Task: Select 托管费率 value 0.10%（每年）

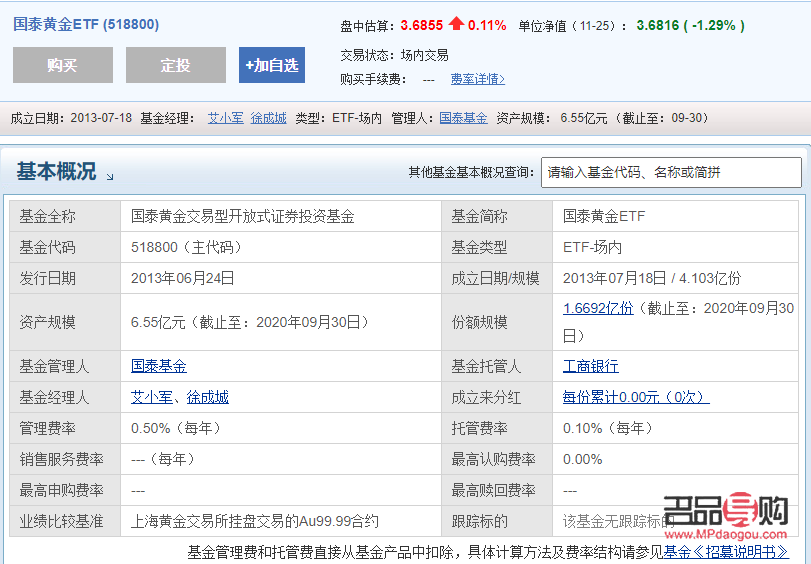Action: [609, 428]
